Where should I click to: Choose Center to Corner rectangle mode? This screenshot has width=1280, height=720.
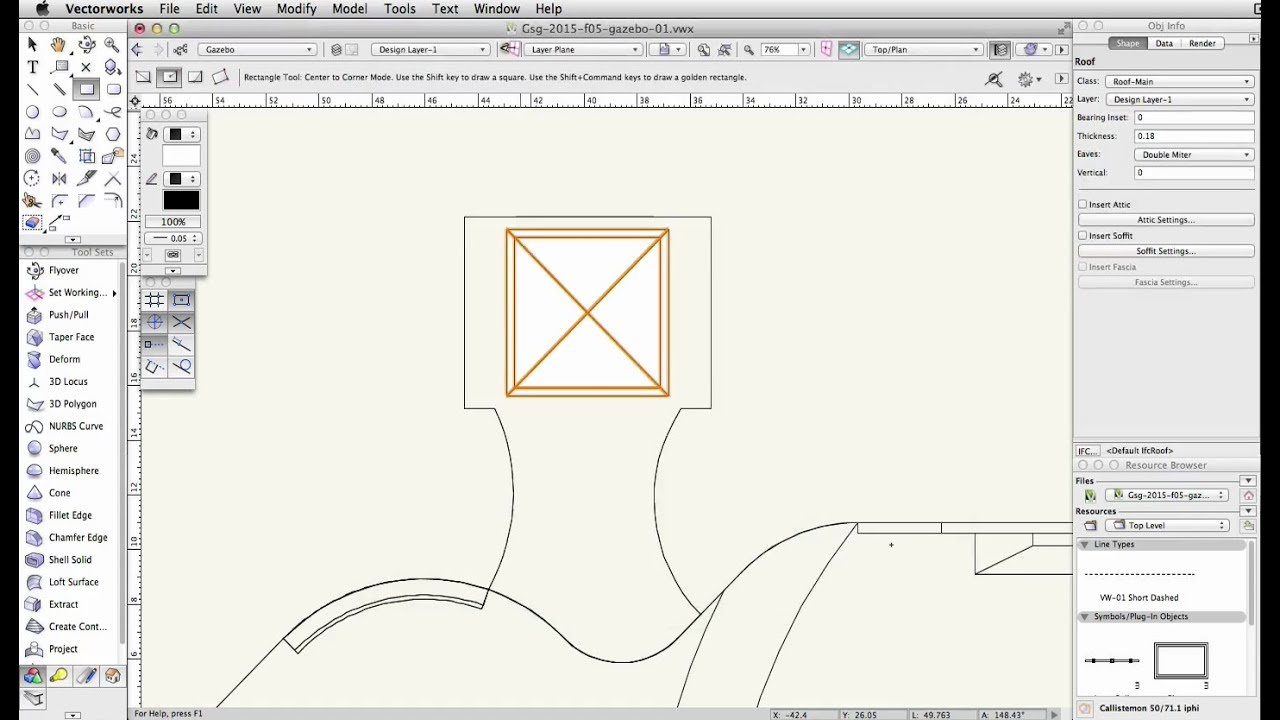[169, 77]
